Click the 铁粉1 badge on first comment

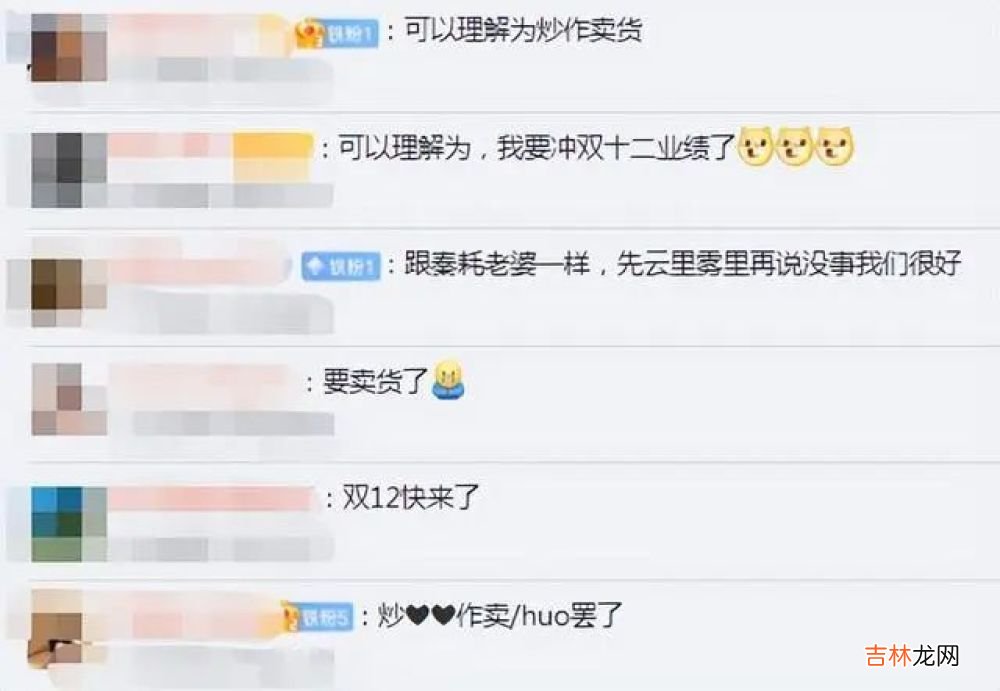click(338, 33)
